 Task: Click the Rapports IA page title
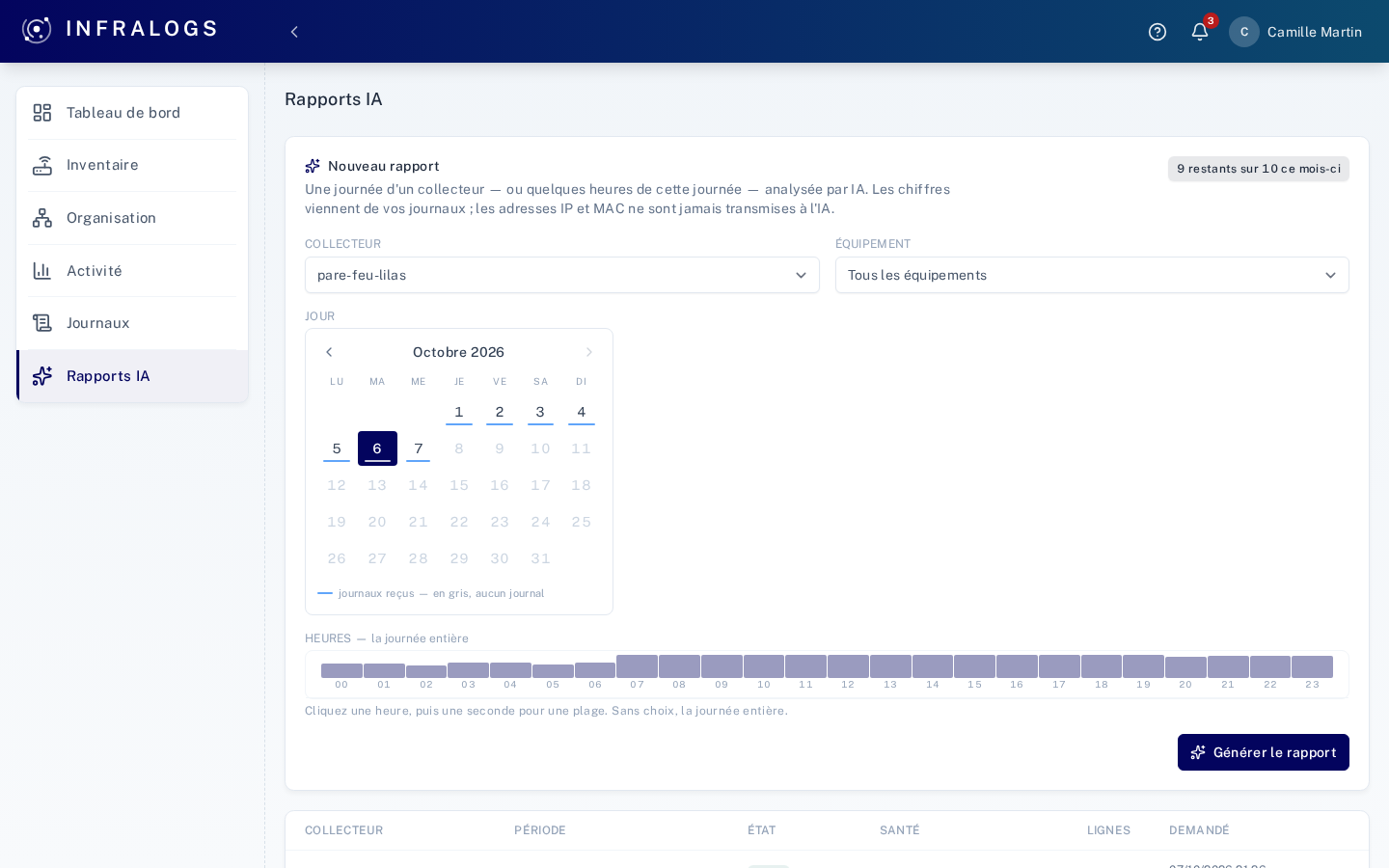pos(334,99)
